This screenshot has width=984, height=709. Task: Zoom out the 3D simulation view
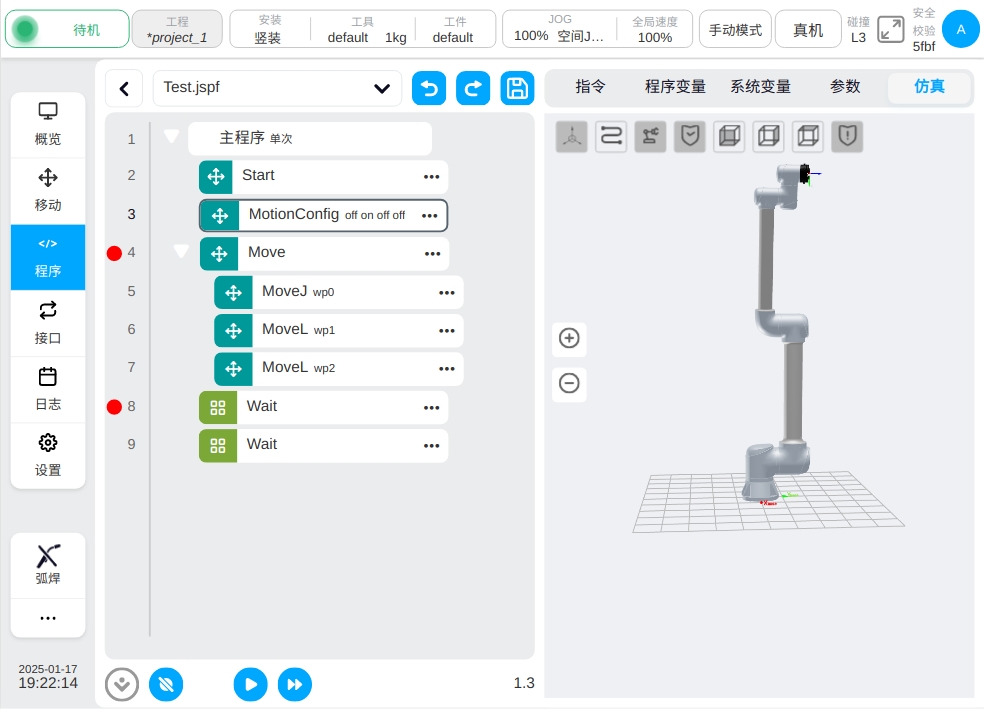point(569,383)
